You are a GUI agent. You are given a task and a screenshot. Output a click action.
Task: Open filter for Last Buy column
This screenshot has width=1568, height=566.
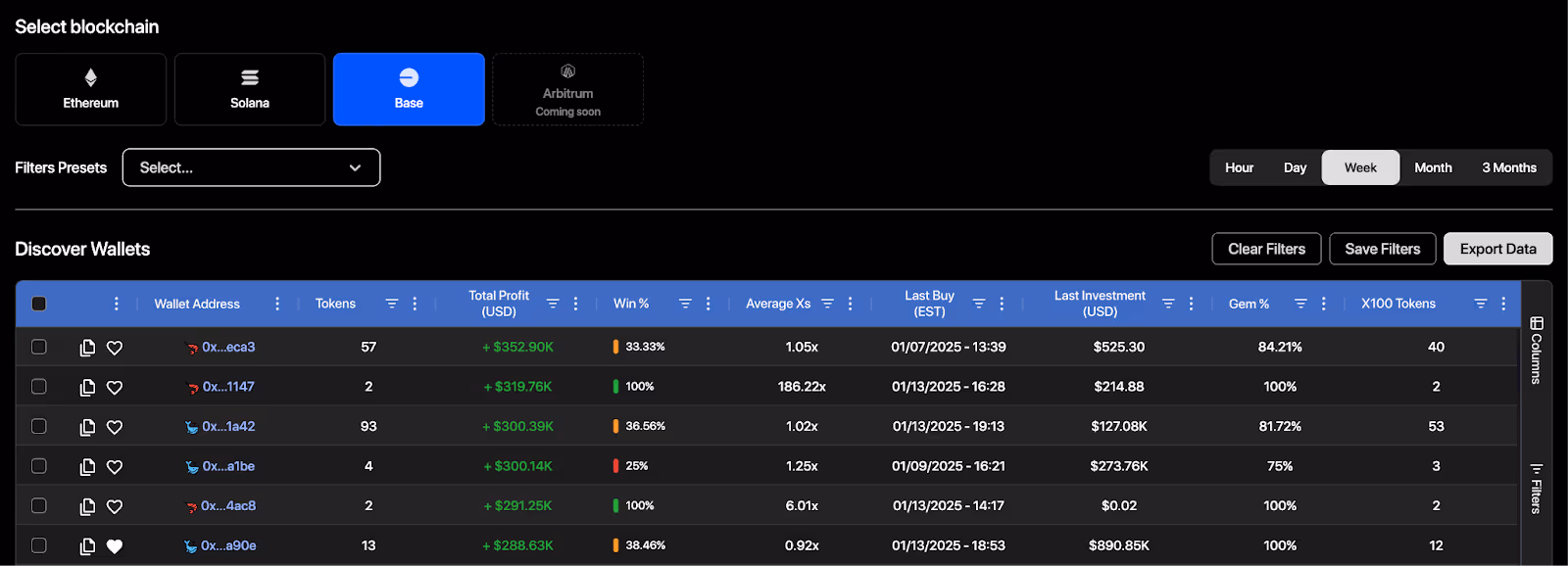[978, 304]
